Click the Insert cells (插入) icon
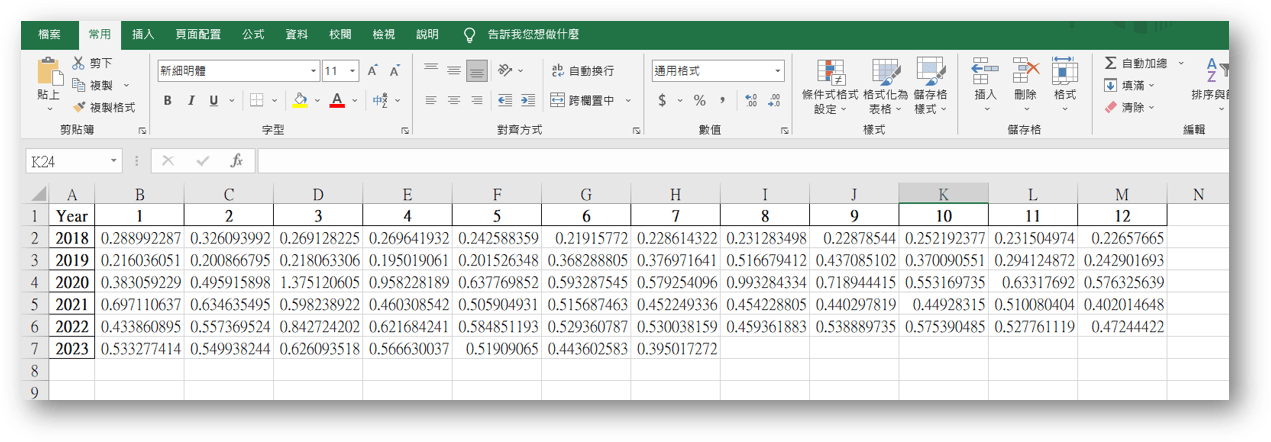The image size is (1271, 442). tap(986, 70)
